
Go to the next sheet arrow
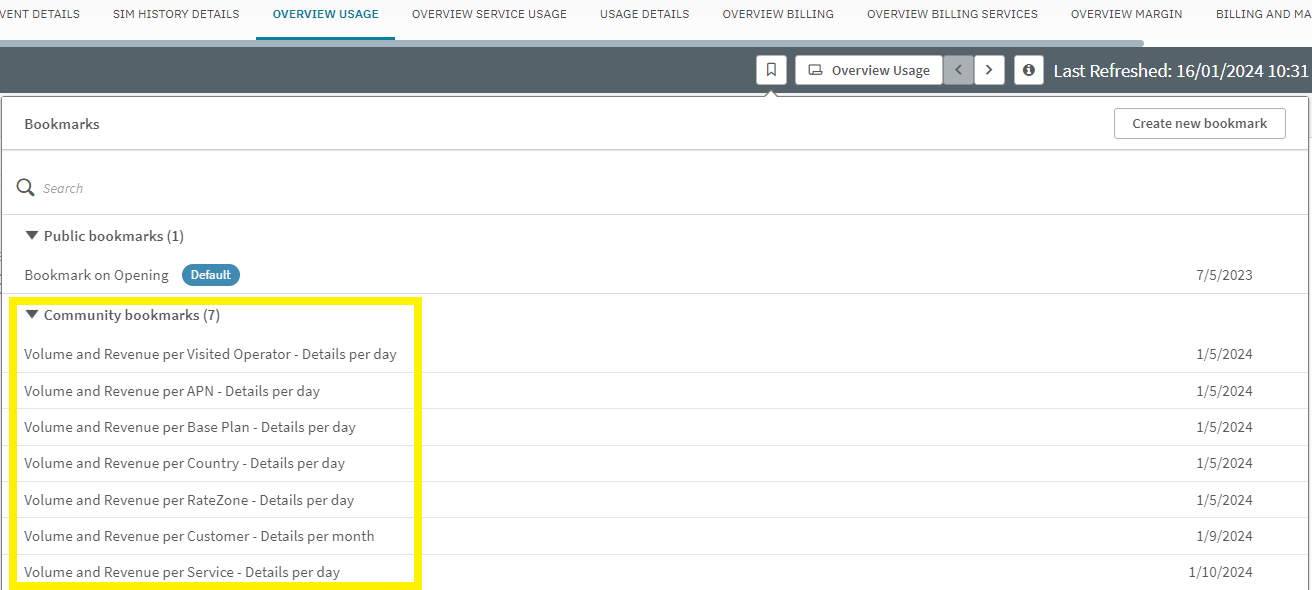click(x=989, y=70)
